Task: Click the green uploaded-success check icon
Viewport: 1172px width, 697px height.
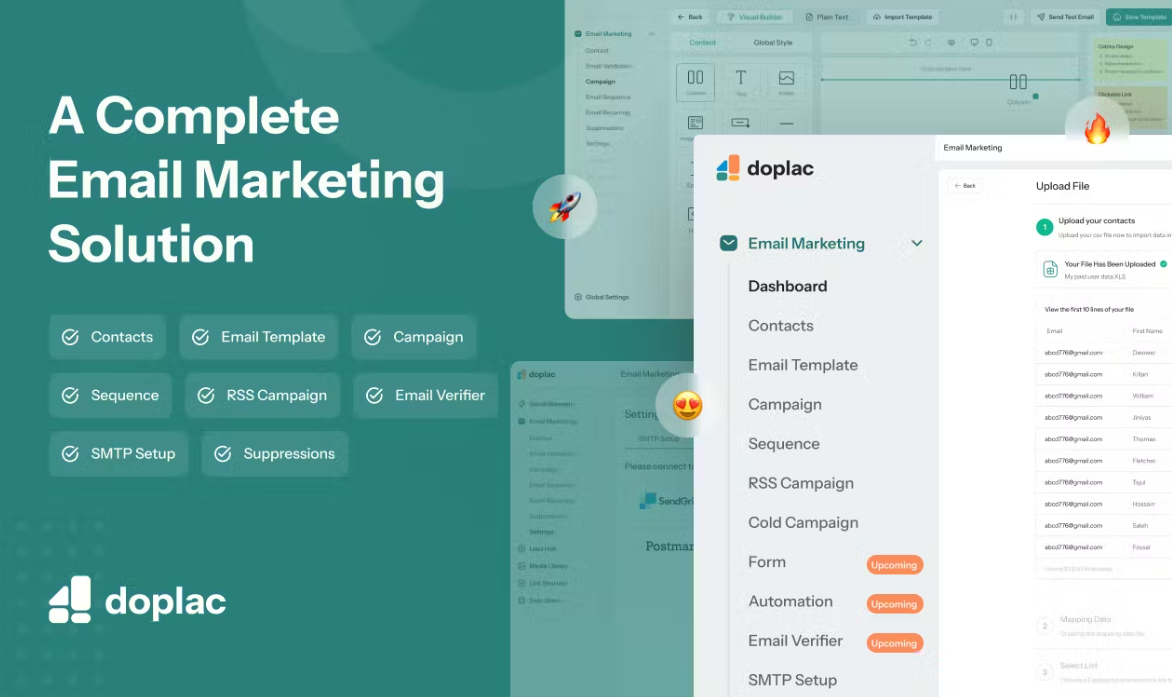Action: click(x=1163, y=264)
